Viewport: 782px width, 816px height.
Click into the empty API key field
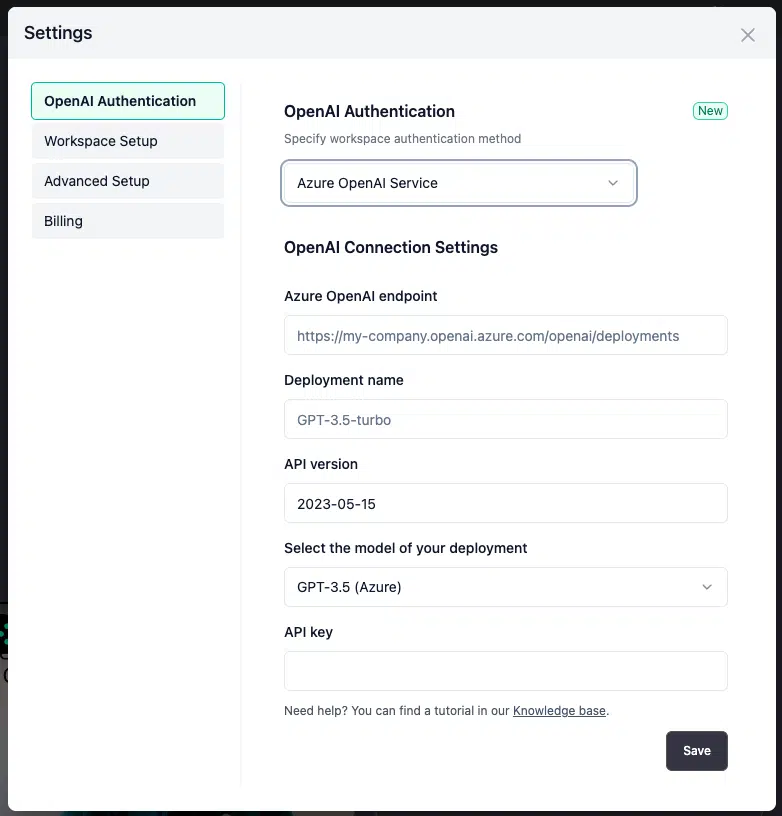[506, 671]
